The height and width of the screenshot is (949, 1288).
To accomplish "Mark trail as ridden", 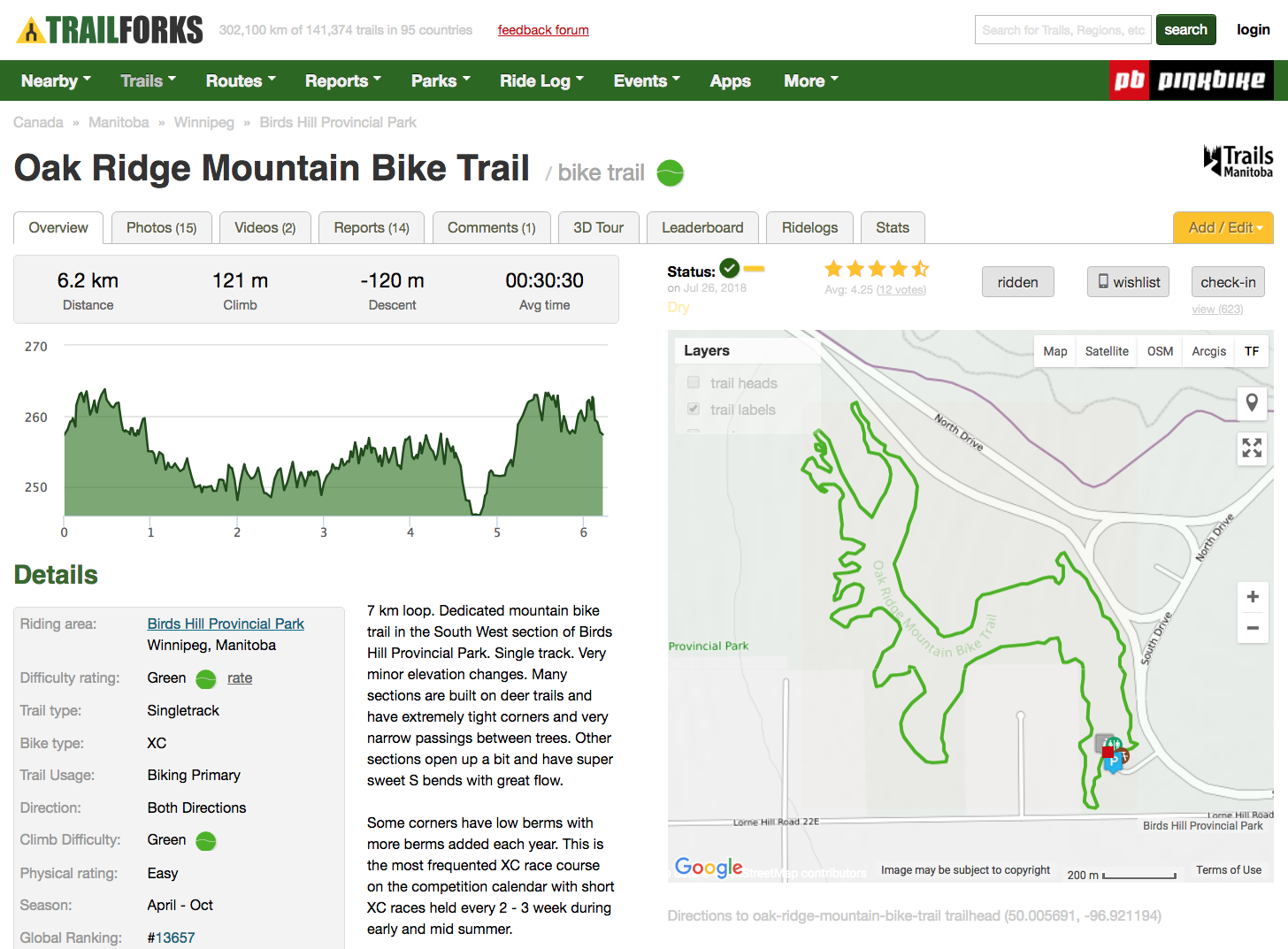I will 1017,282.
